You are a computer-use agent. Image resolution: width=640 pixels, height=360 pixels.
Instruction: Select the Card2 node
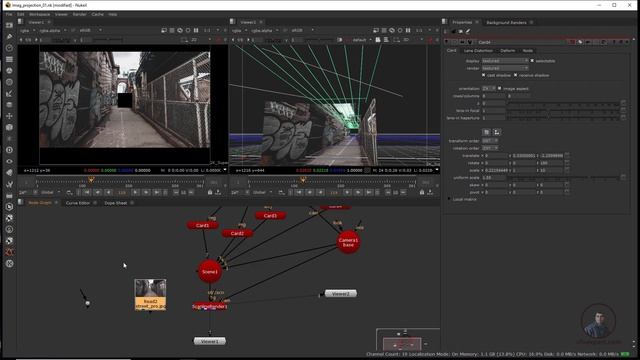(x=237, y=233)
